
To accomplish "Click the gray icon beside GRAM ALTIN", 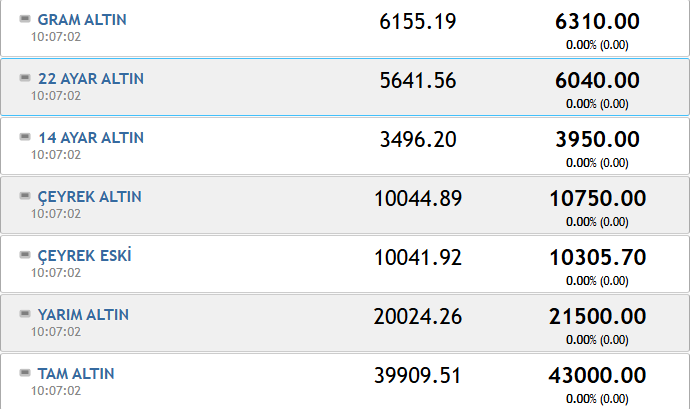I will point(25,18).
